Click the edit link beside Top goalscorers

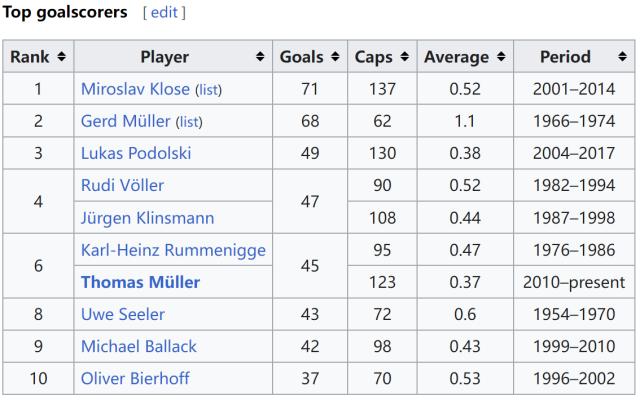click(x=164, y=13)
